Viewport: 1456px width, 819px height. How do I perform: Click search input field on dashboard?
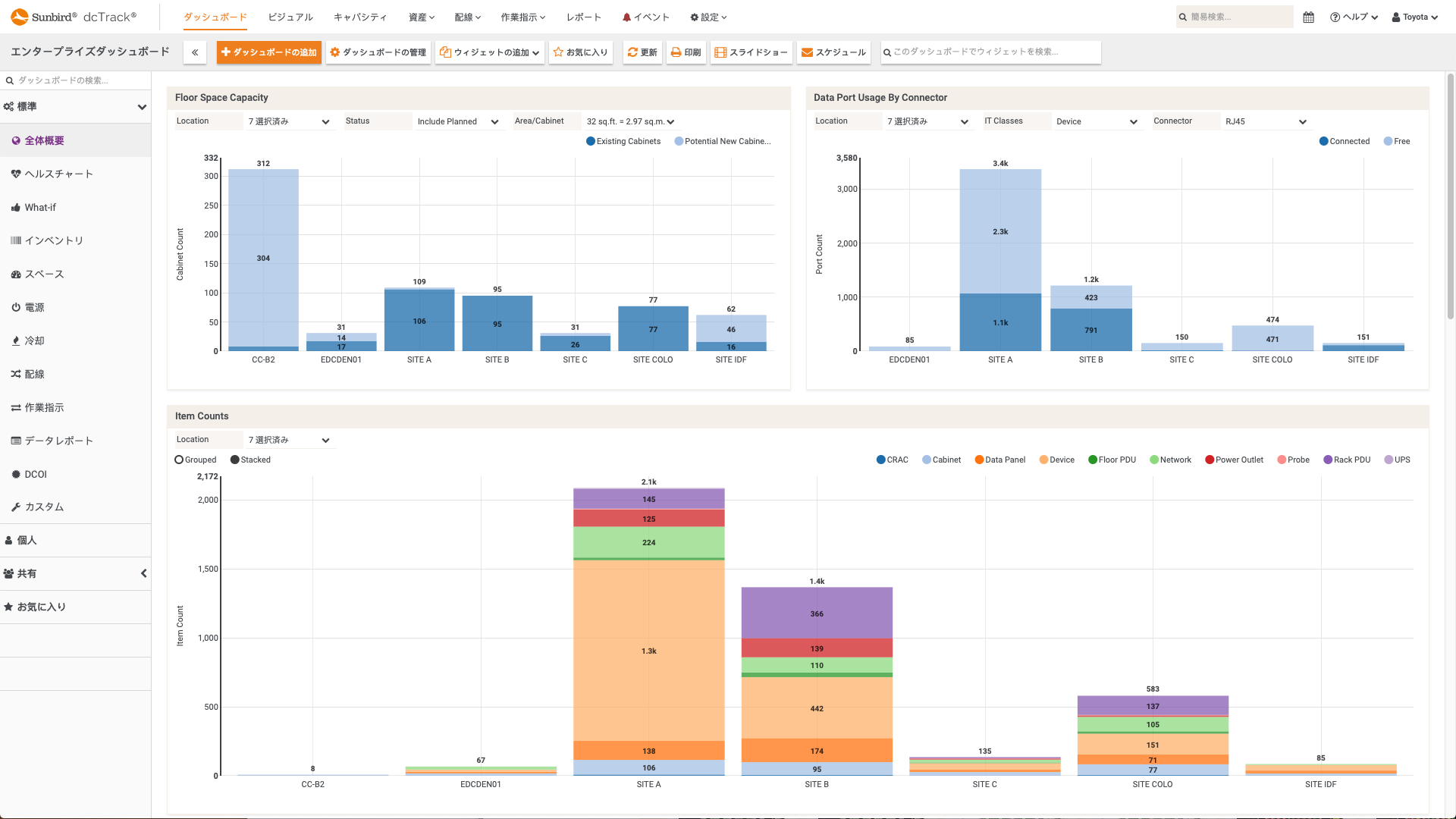click(x=989, y=51)
